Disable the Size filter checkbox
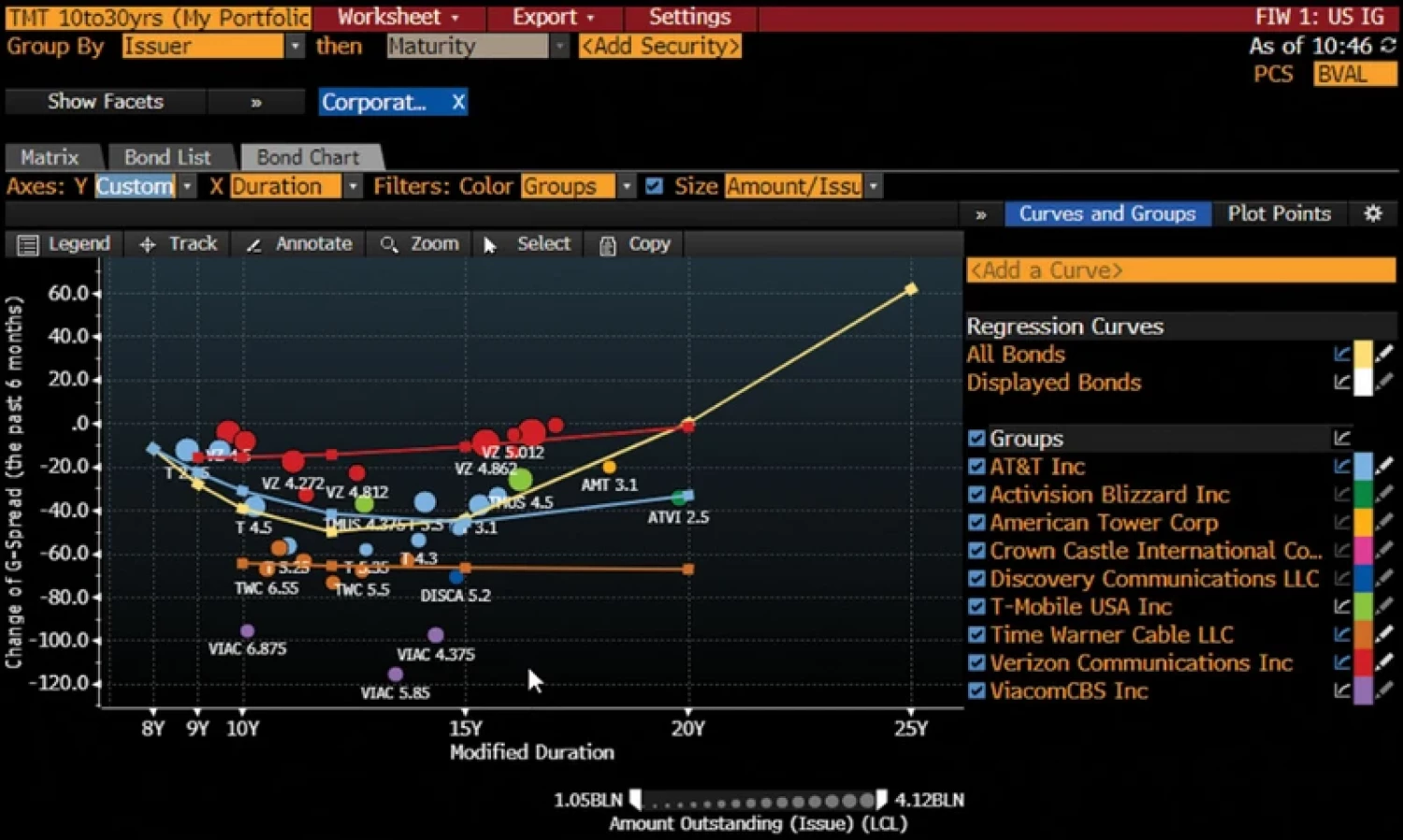Viewport: 1403px width, 840px height. point(654,186)
